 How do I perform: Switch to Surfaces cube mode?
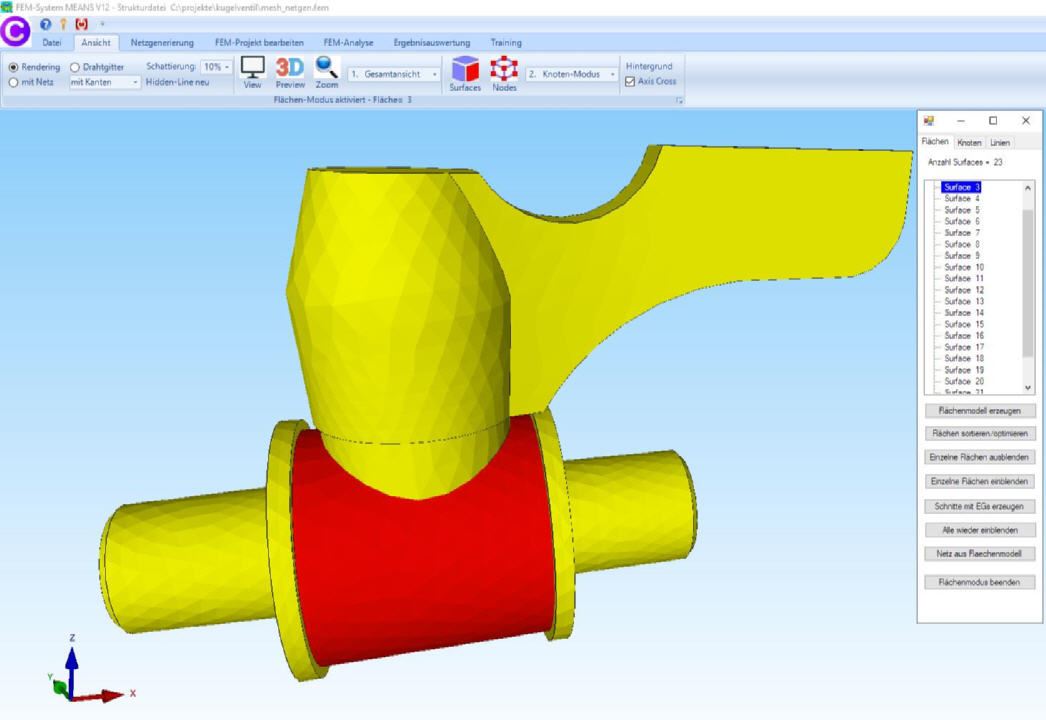pyautogui.click(x=465, y=73)
